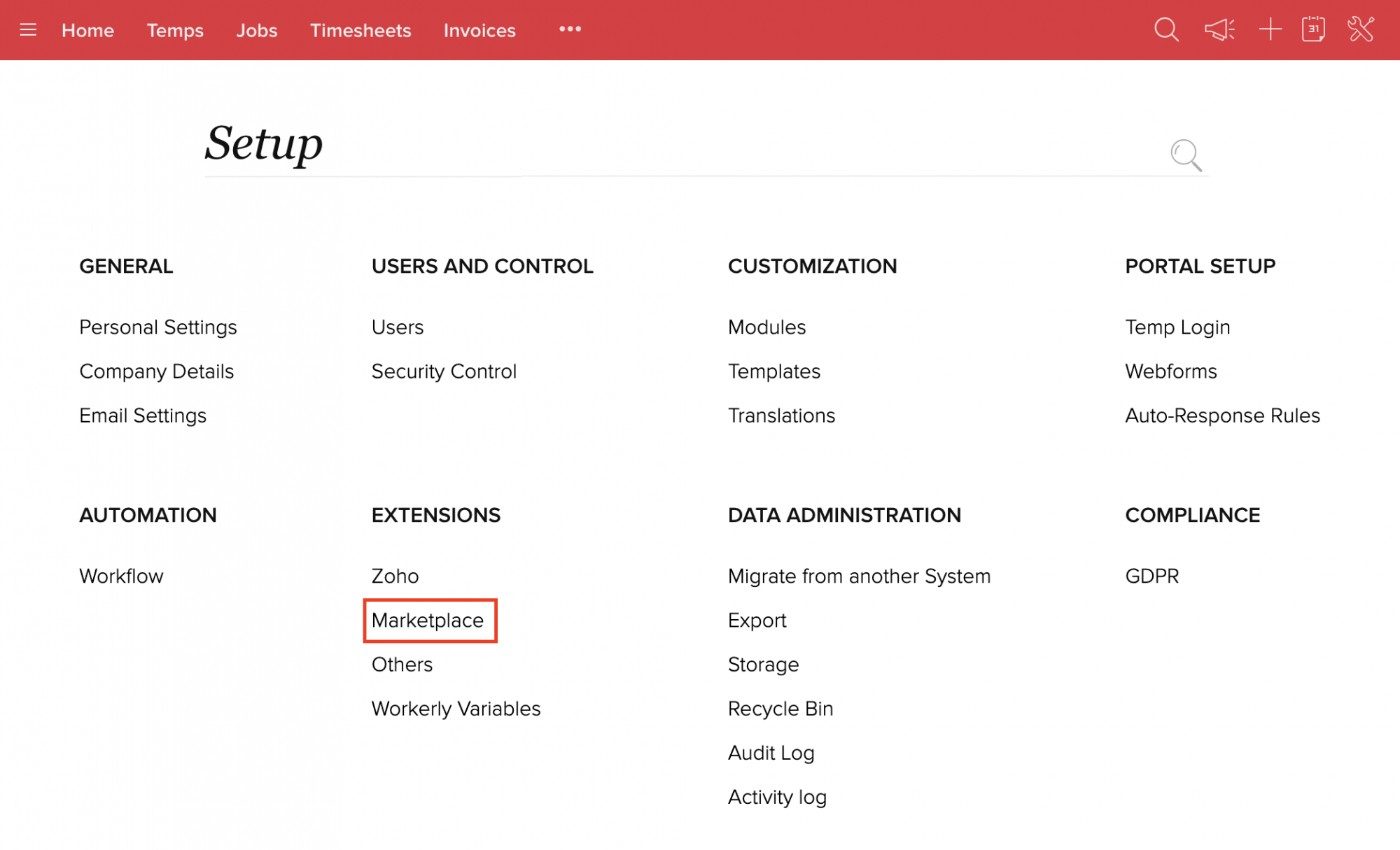Open Workflow under Automation
This screenshot has width=1400, height=850.
point(121,576)
